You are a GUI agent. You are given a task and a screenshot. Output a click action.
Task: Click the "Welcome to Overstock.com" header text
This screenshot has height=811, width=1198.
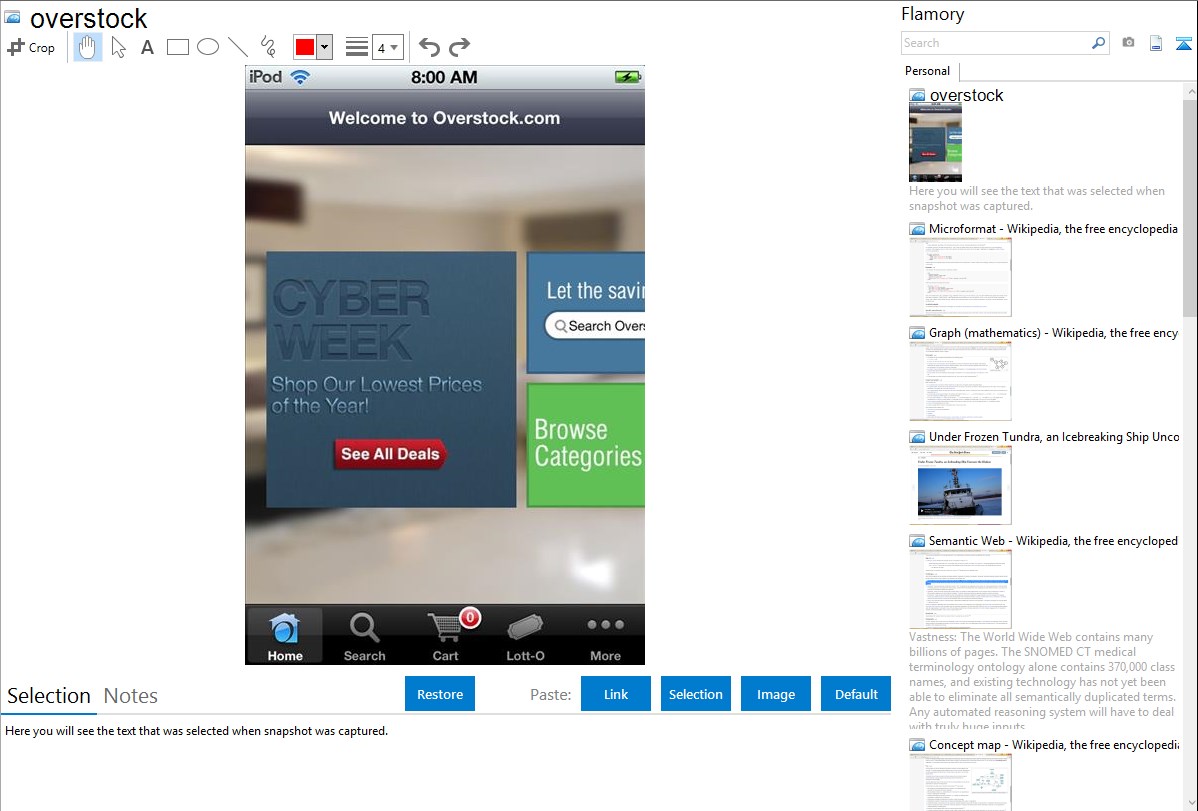[445, 118]
